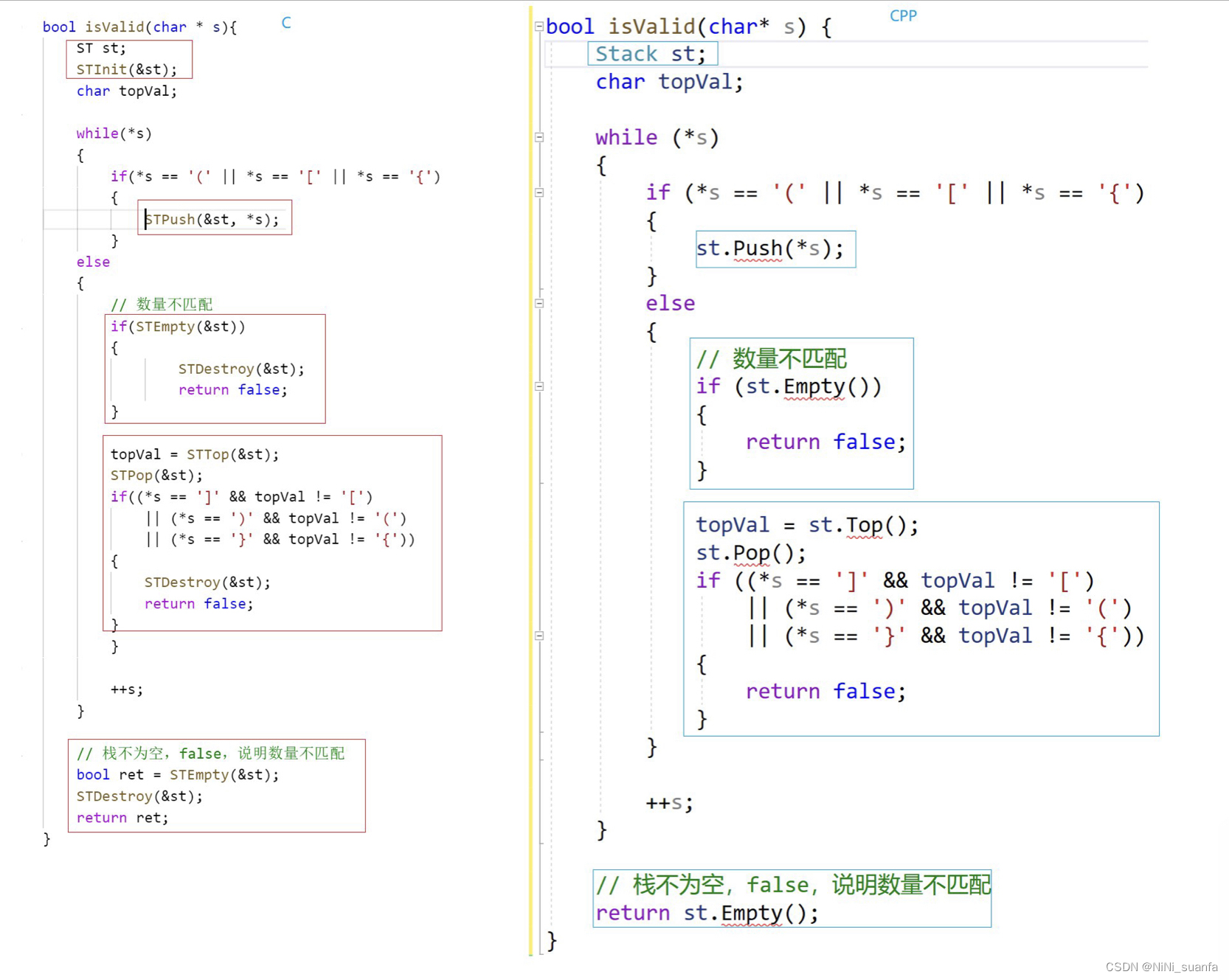Click the 'st.Pop();' line

pyautogui.click(x=751, y=553)
